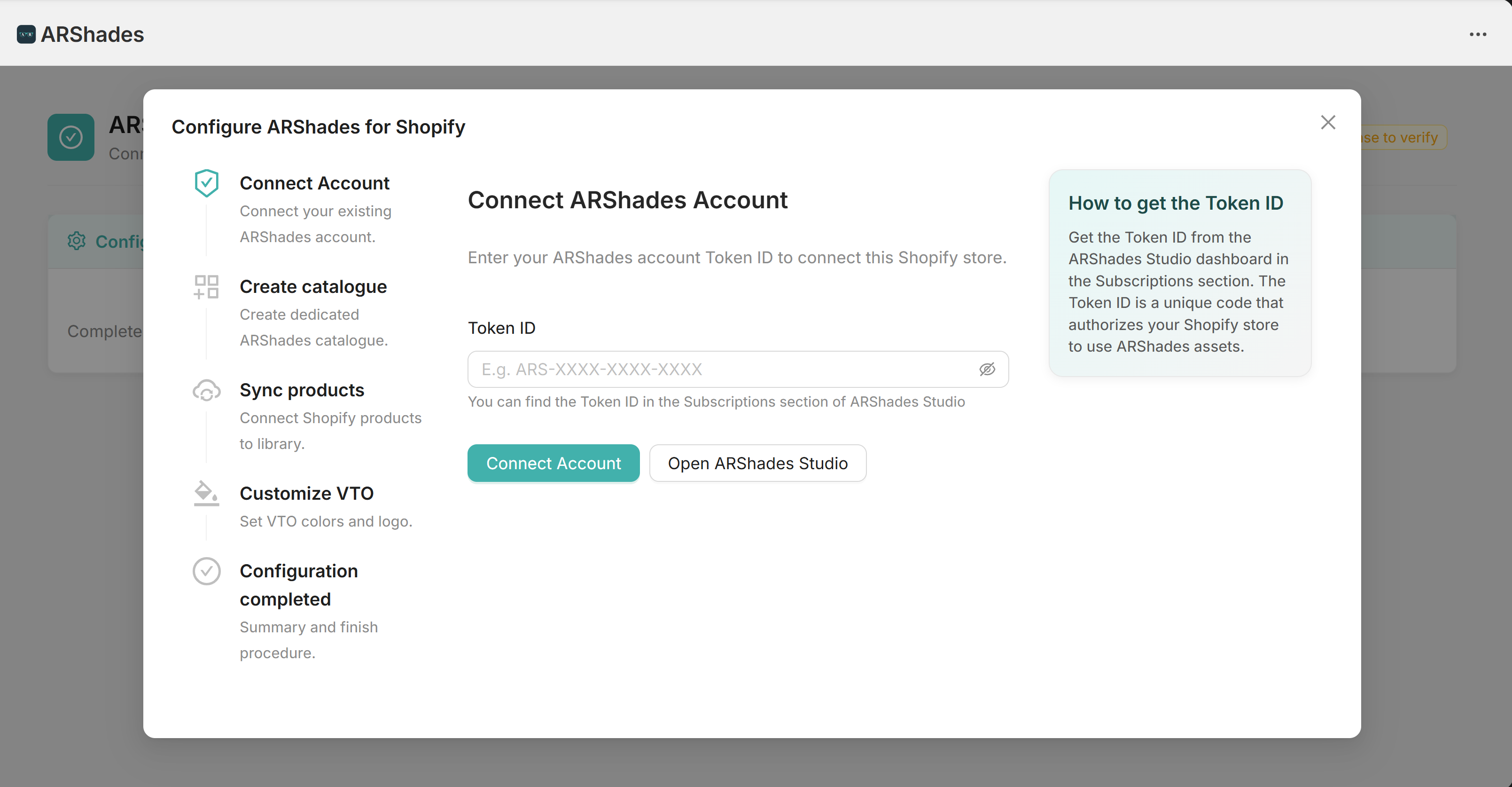Click the Connect Account shield icon

tap(207, 183)
